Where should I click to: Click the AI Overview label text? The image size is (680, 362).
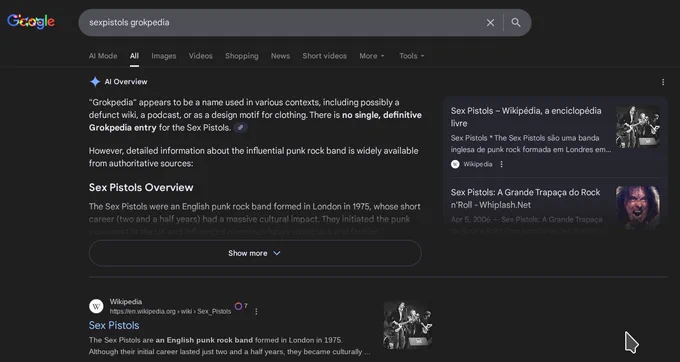(126, 82)
